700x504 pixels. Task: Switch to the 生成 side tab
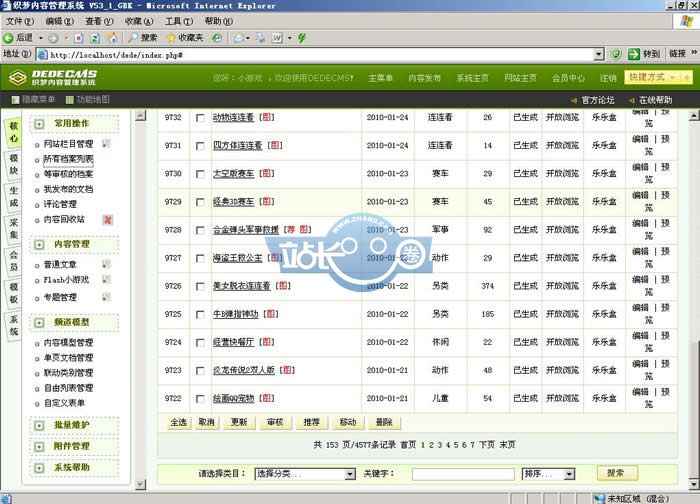(13, 196)
